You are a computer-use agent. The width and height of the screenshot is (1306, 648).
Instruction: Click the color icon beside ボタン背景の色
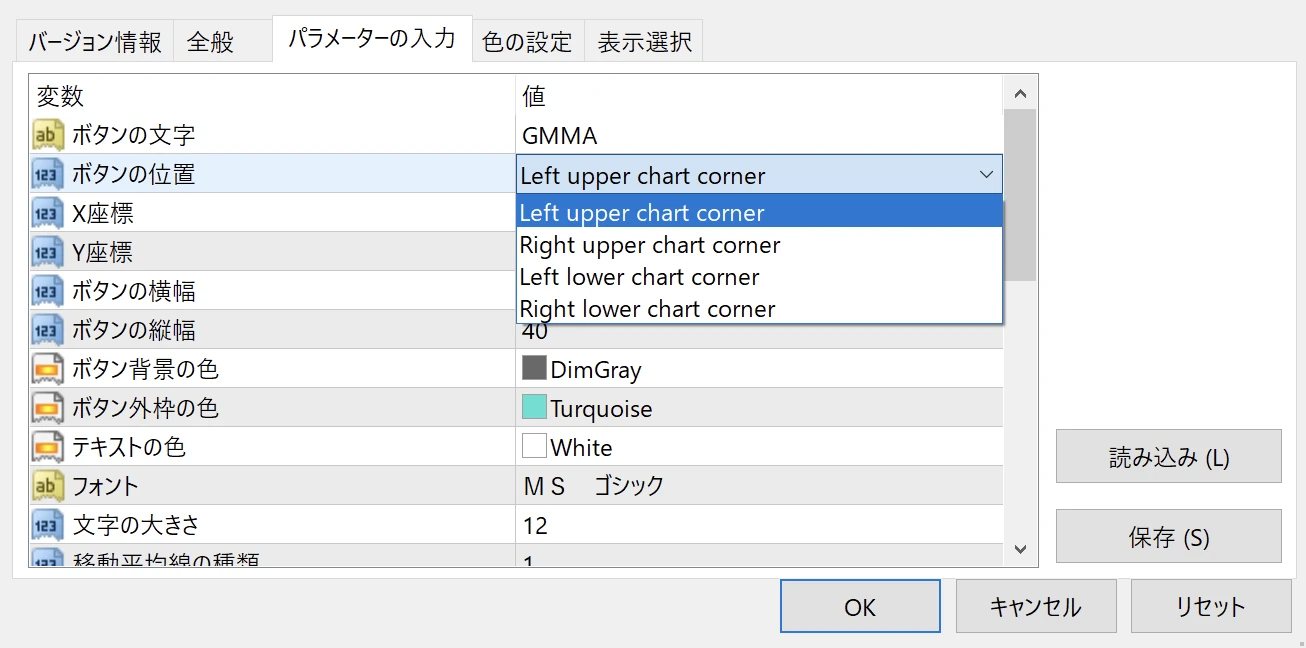[47, 369]
